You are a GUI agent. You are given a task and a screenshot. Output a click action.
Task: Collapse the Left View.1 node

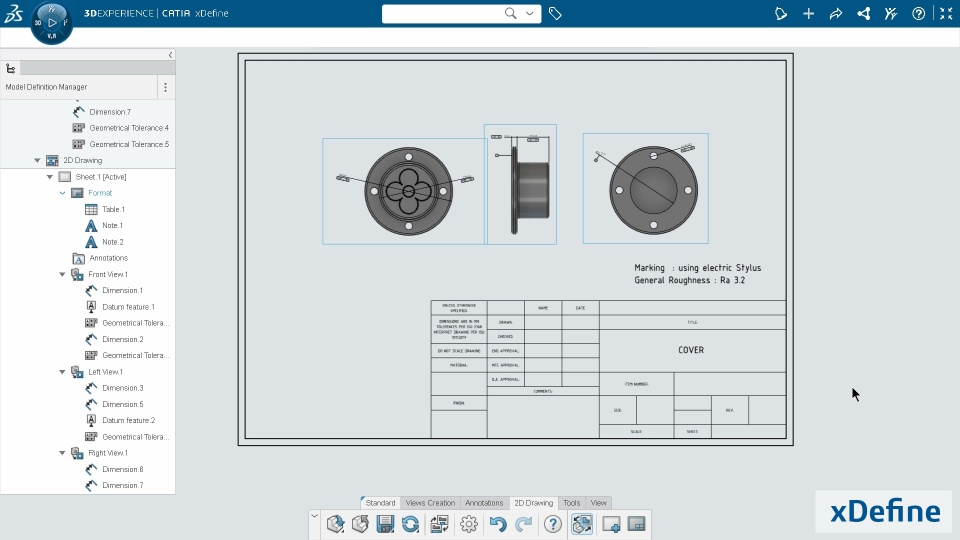(x=62, y=372)
